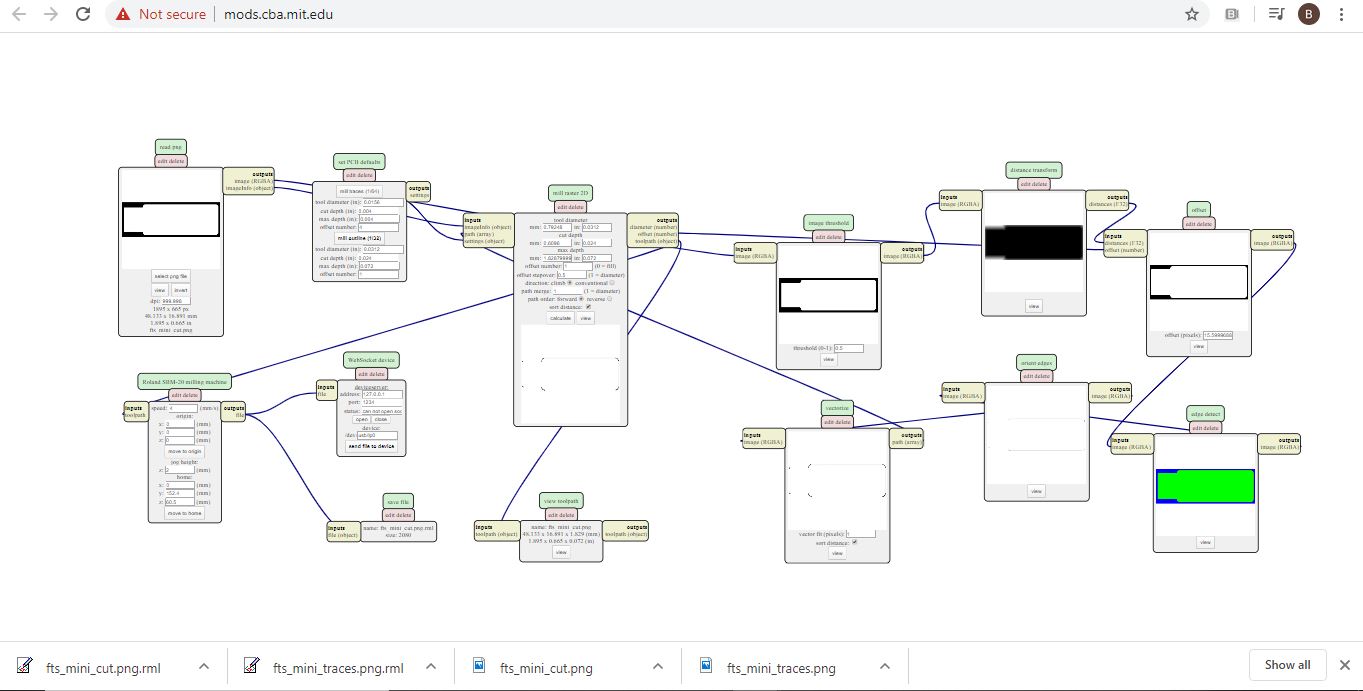Expand options for fts_mini_traces.png.rml download

point(431,666)
